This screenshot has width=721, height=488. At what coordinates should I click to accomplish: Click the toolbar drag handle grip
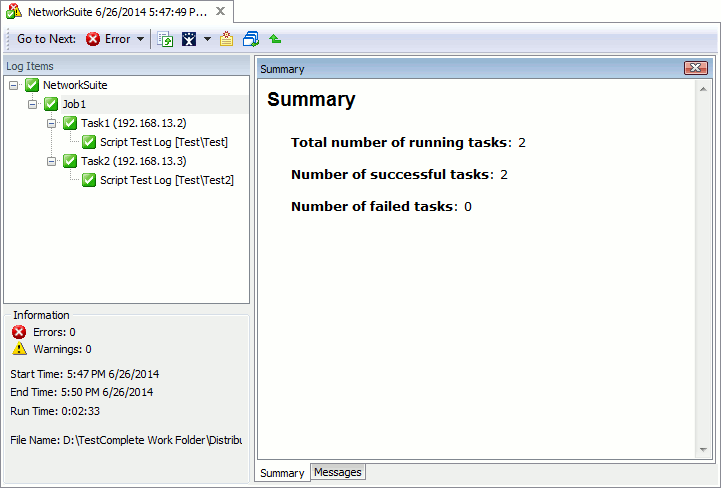[8, 39]
